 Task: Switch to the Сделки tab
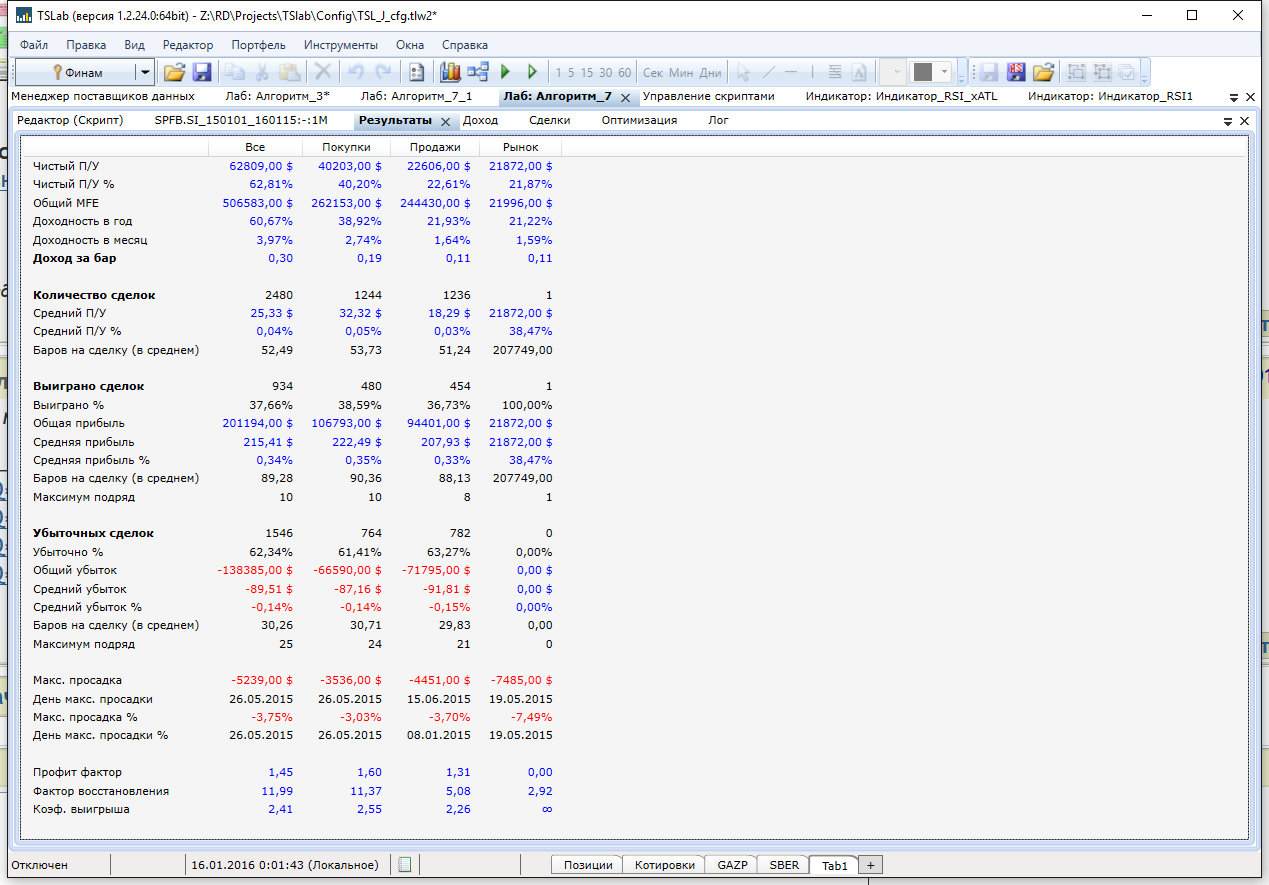coord(549,120)
